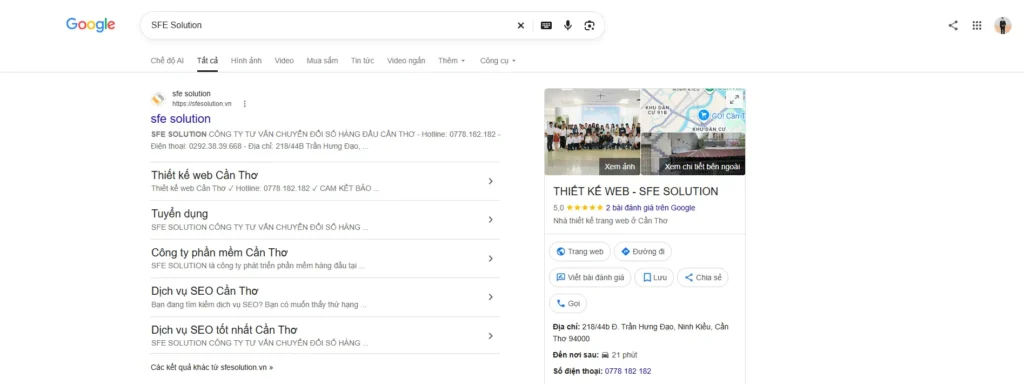This screenshot has height=384, width=1024.
Task: Open the on-screen keyboard icon
Action: (546, 25)
